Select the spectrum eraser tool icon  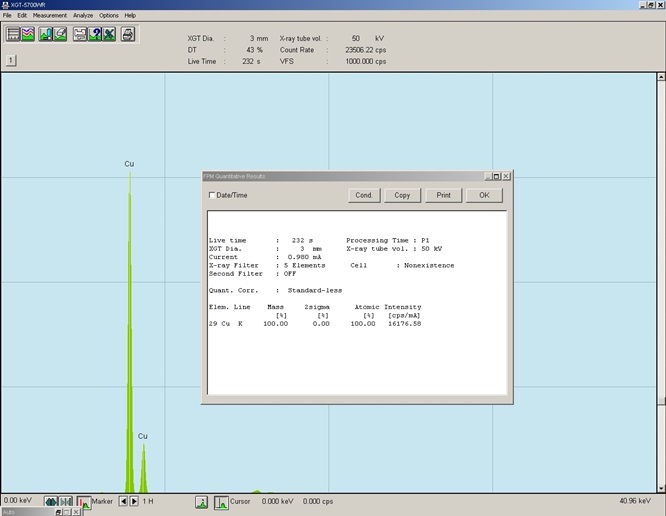(x=60, y=34)
